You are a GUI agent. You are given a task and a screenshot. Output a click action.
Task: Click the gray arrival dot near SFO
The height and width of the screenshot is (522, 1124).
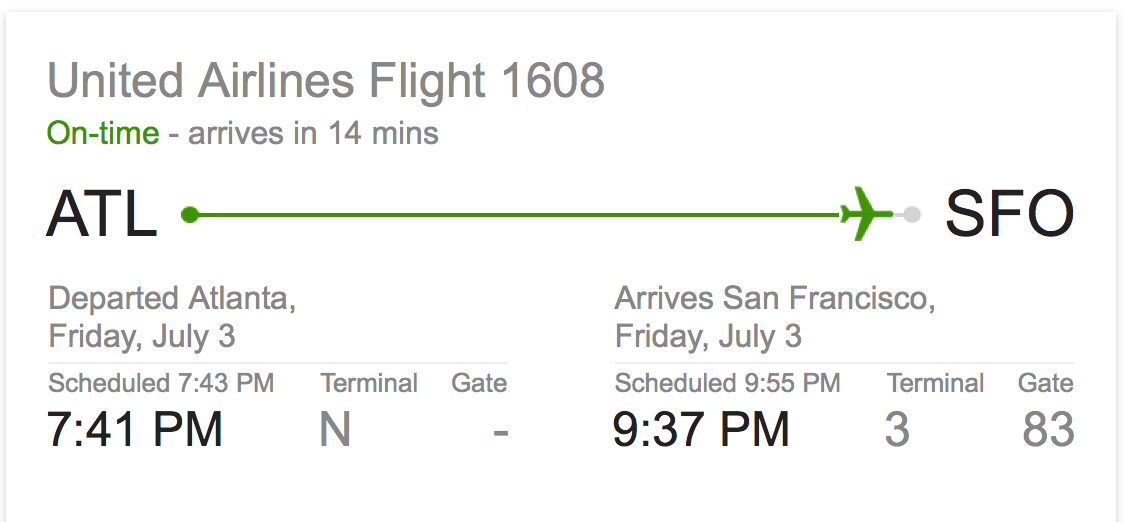click(x=912, y=214)
